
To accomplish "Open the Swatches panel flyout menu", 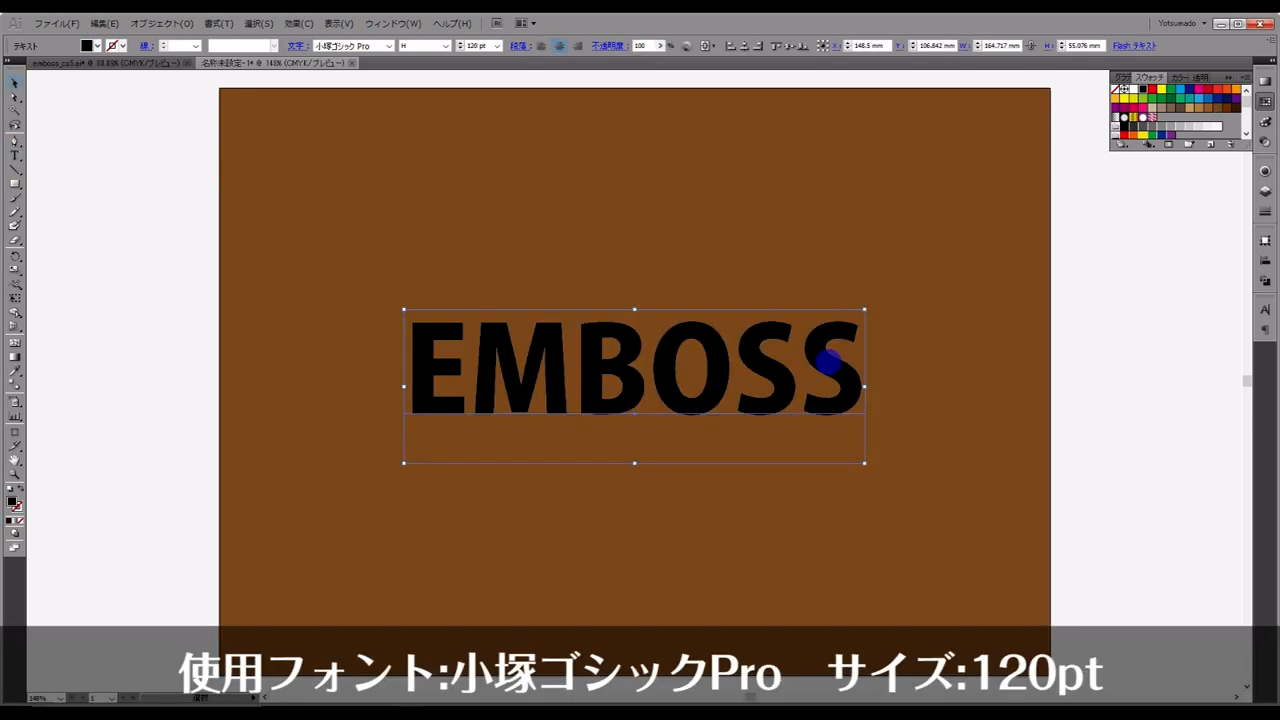I will [x=1242, y=77].
